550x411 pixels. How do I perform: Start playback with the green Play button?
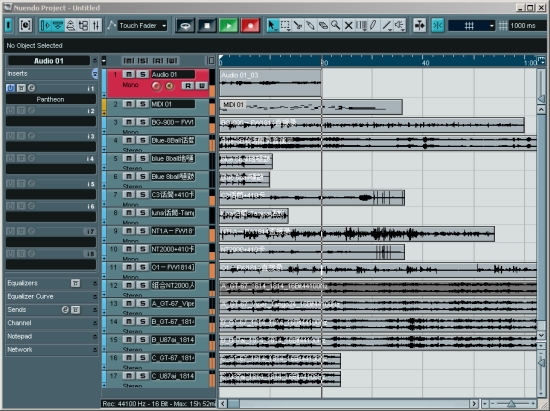tap(228, 26)
